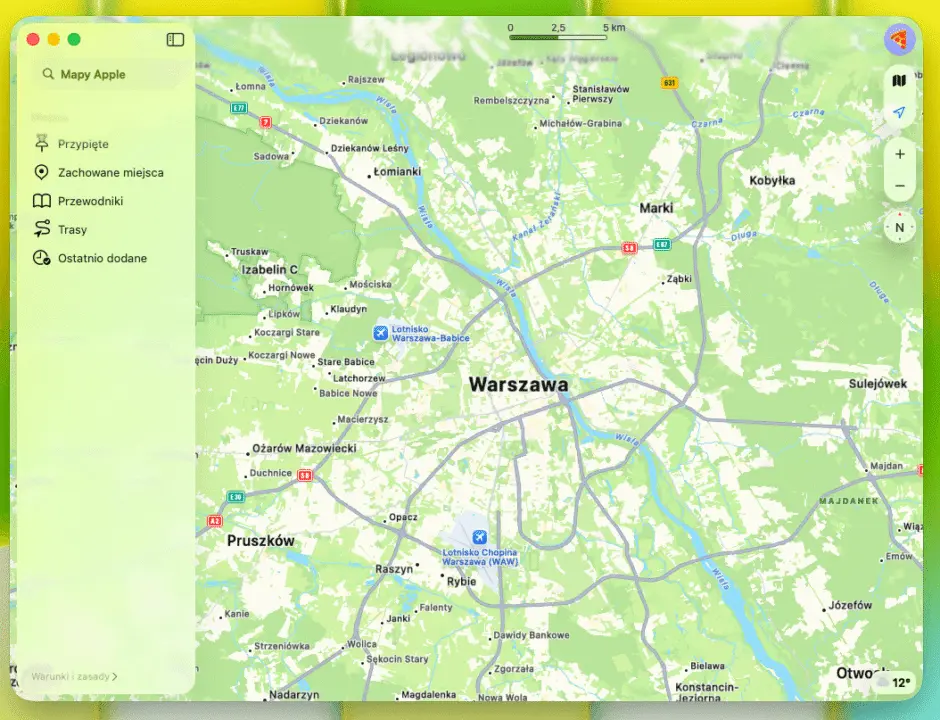Open Przypięte in the sidebar

[83, 144]
